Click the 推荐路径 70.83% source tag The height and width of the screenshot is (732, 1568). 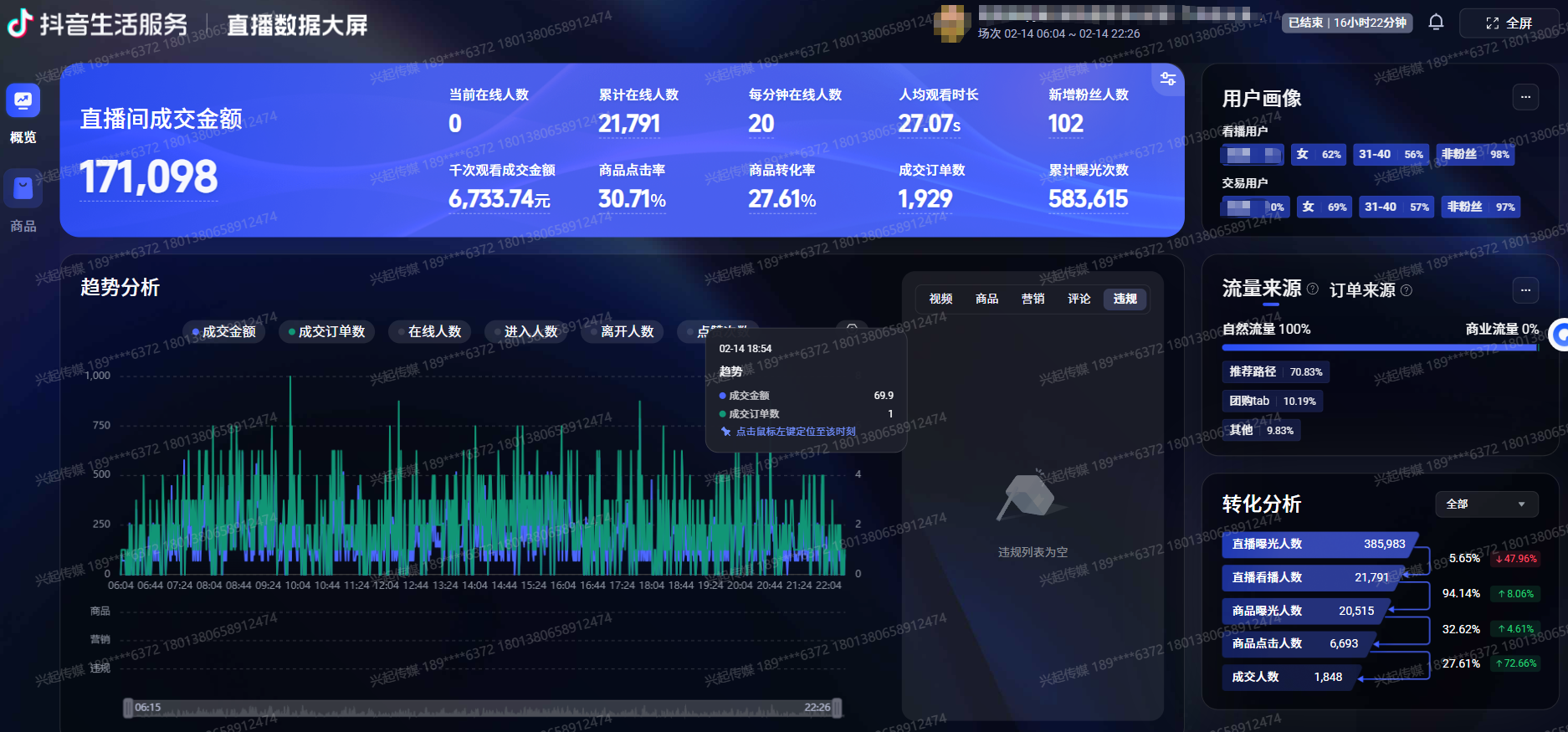click(x=1275, y=372)
